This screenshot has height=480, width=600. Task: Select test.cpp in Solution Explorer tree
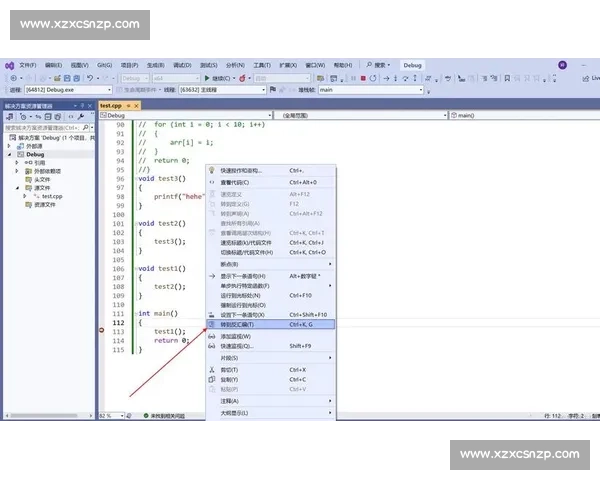coord(52,196)
